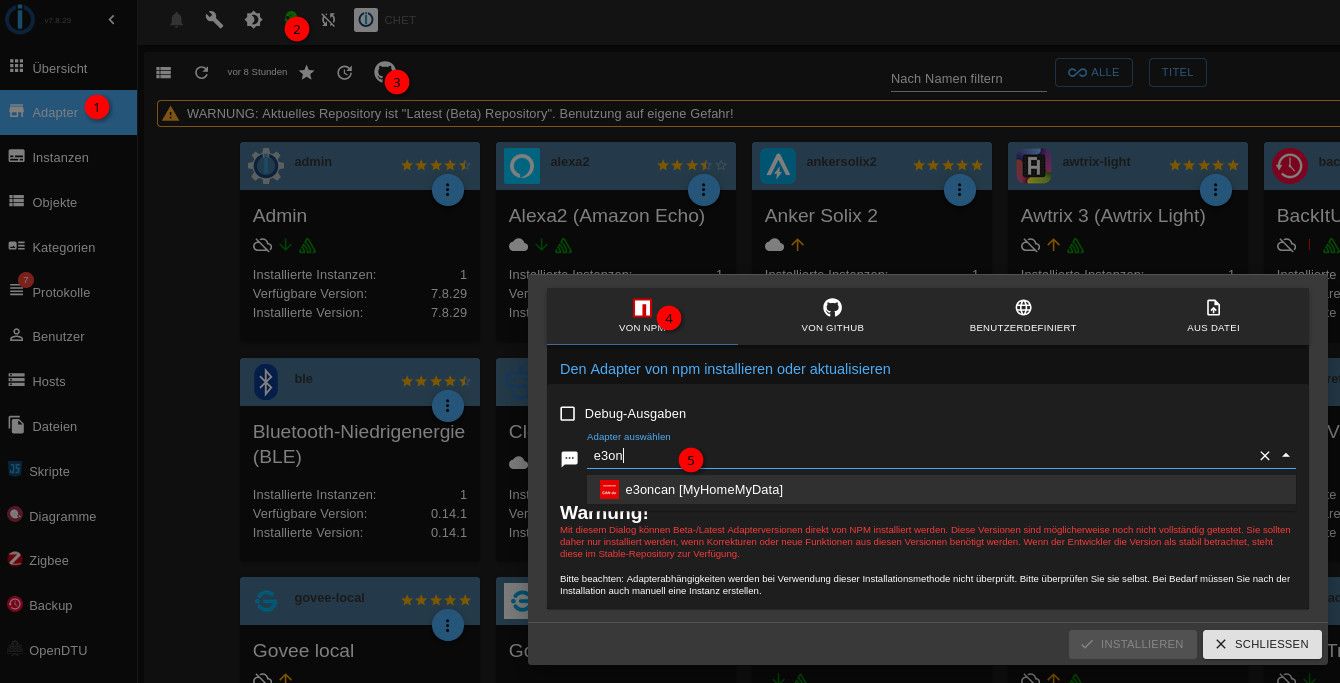Screen dimensions: 1340x683
Task: Click the awtrix-light adapter logo
Action: 1034,165
